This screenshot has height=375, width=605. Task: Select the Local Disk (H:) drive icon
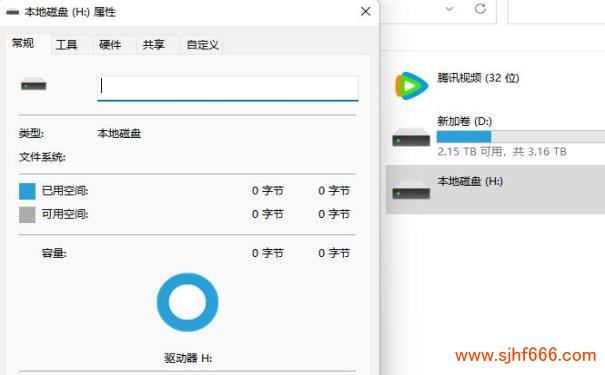tap(411, 189)
